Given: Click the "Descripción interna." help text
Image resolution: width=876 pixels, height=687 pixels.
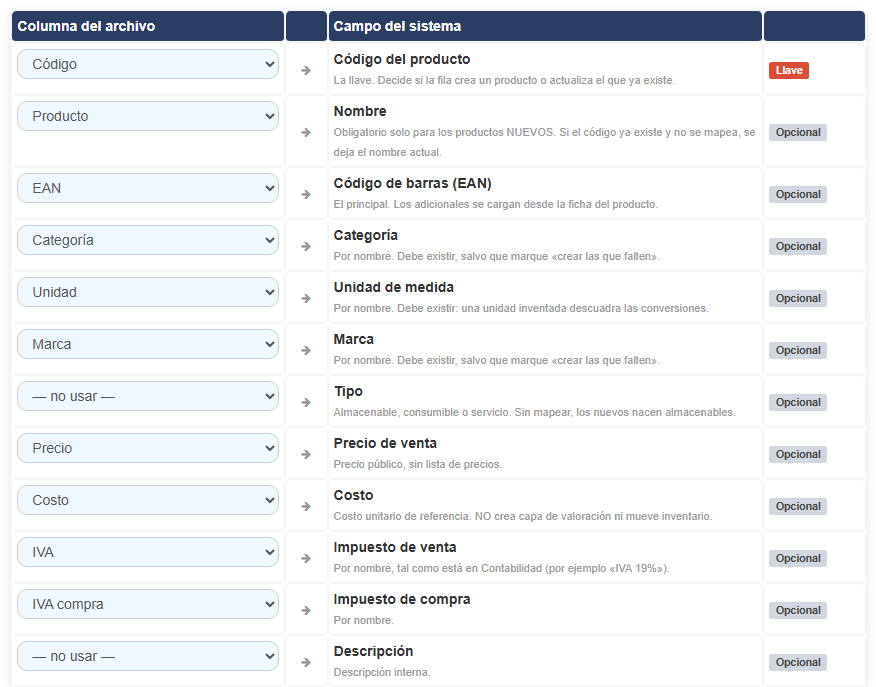Looking at the screenshot, I should [x=382, y=672].
